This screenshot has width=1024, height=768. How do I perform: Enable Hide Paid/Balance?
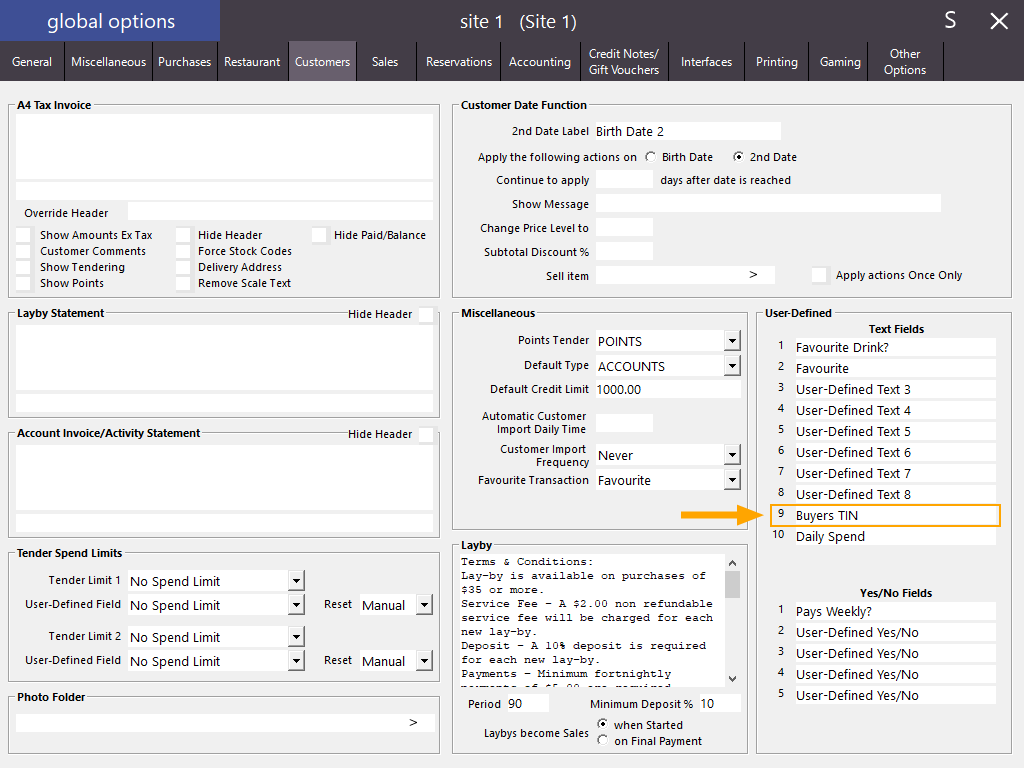(x=319, y=235)
